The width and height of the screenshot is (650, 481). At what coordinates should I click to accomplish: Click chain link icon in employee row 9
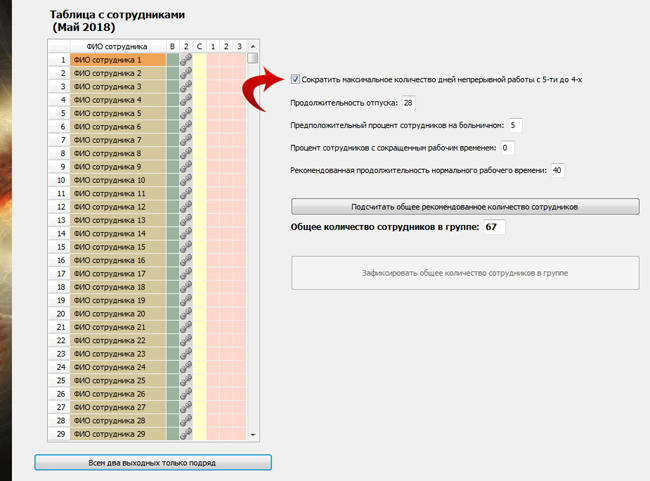point(186,167)
